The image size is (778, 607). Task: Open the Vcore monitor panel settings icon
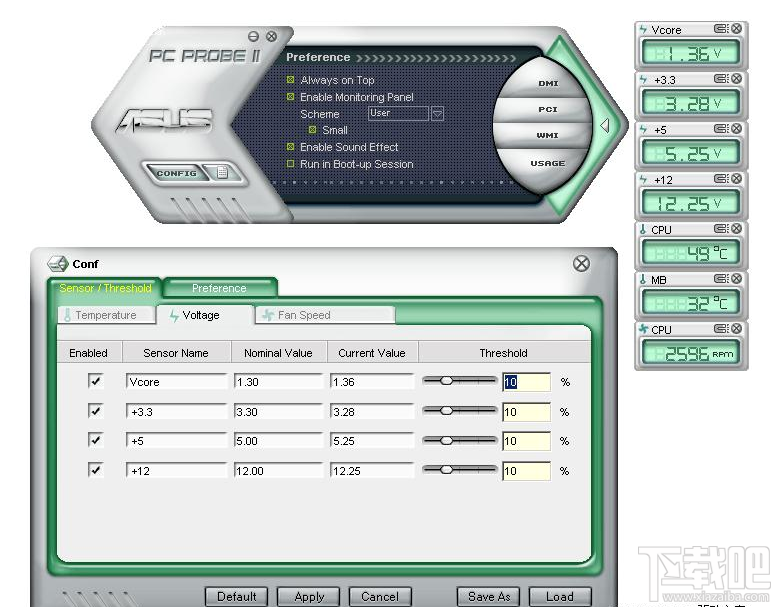721,29
